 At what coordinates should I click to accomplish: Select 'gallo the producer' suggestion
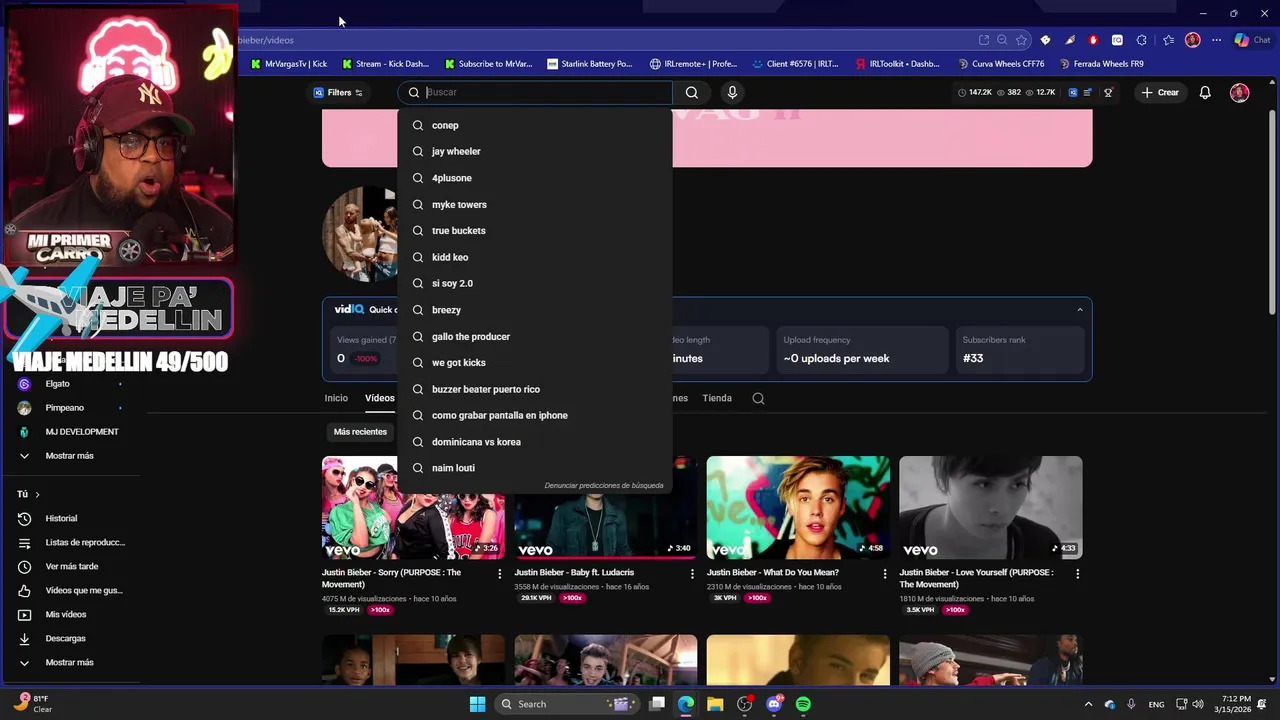coord(535,336)
